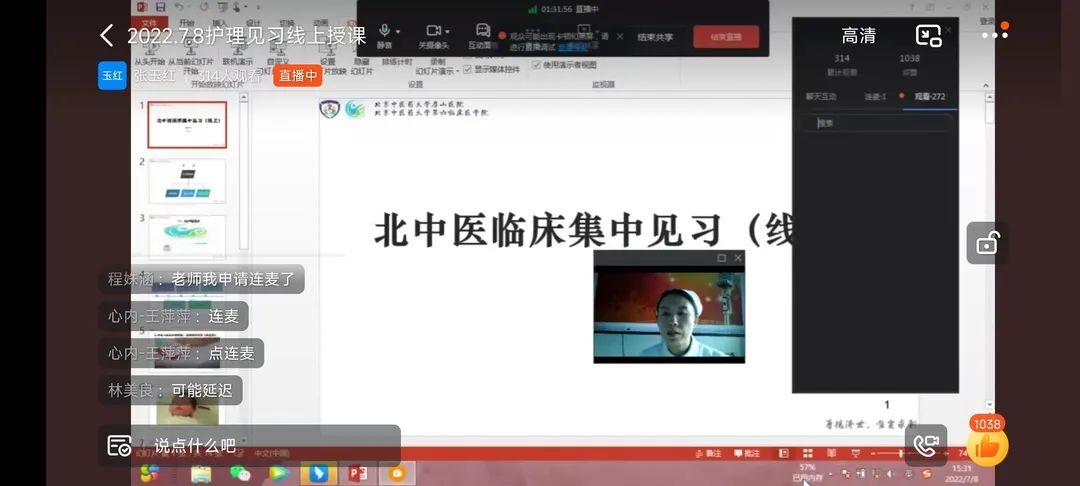Viewport: 1080px width, 486px height.
Task: Open the three-dot more options menu
Action: pos(995,35)
